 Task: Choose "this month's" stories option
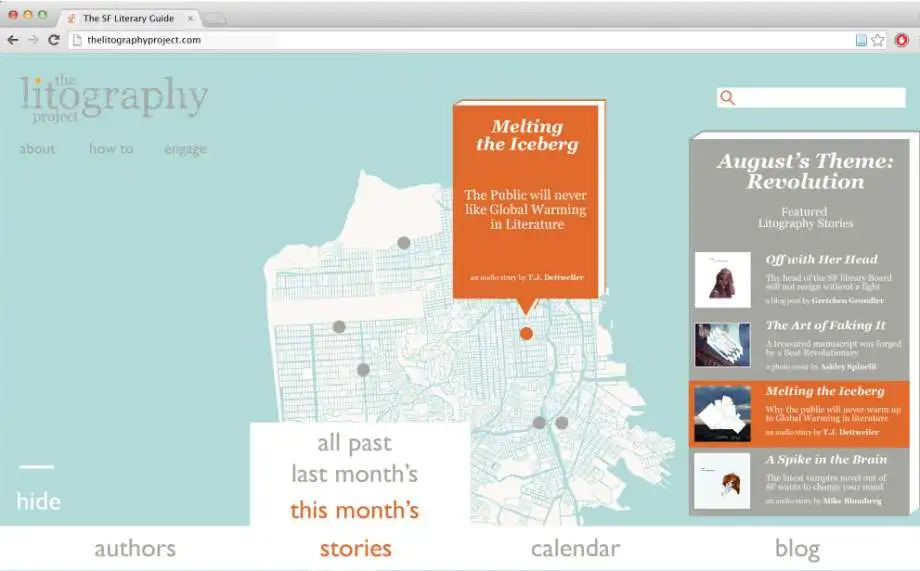pyautogui.click(x=354, y=510)
